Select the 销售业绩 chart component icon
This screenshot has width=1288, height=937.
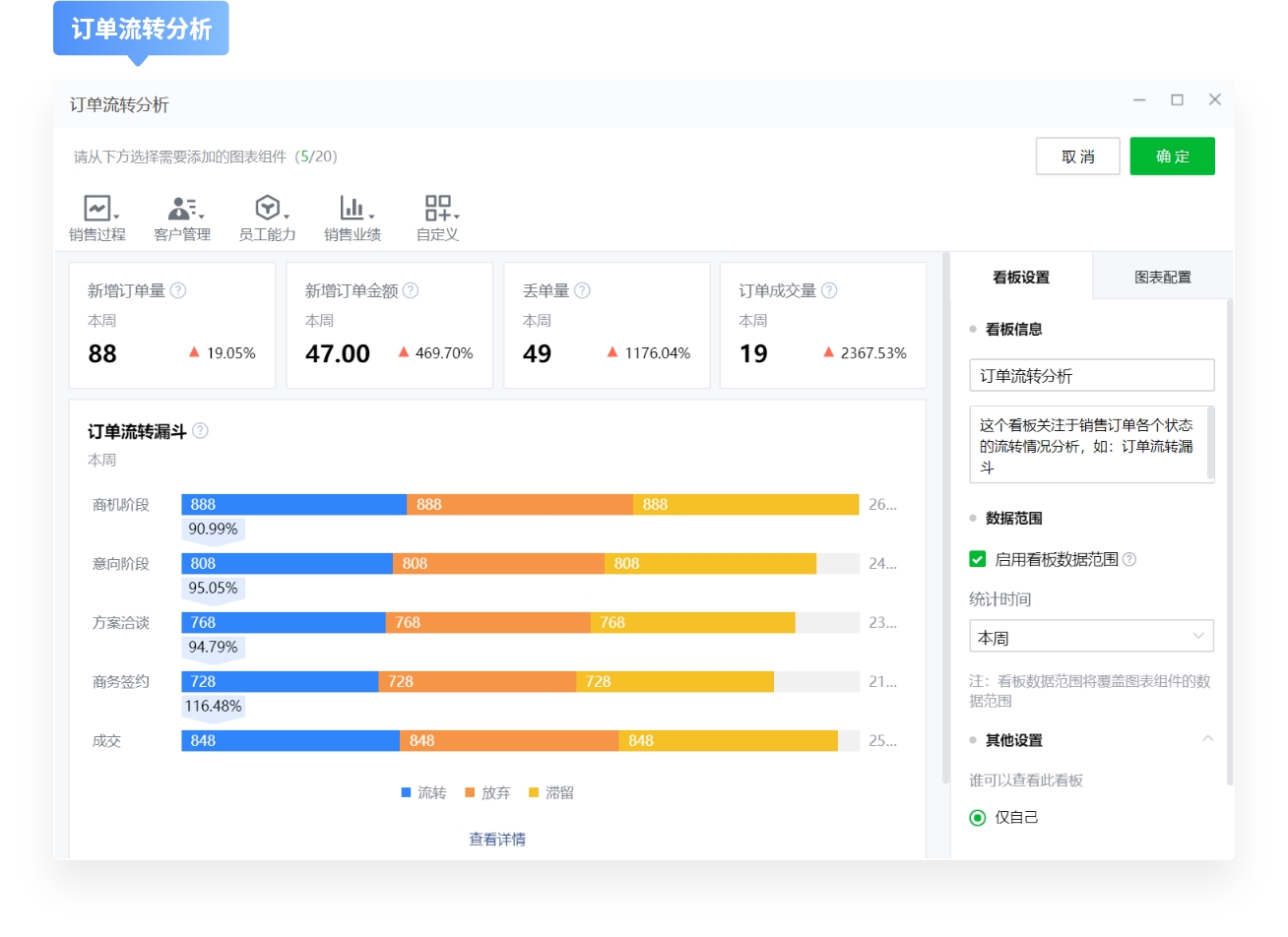pos(351,209)
